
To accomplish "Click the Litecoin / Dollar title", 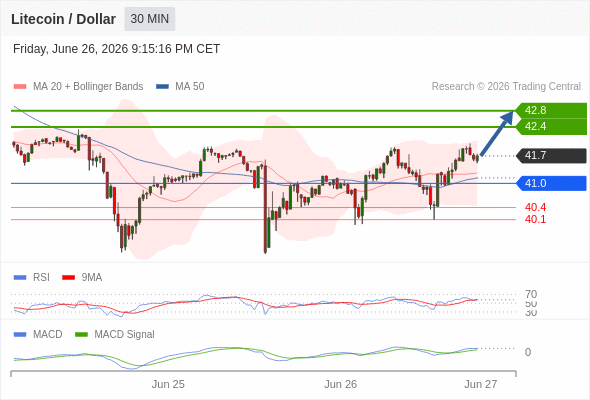I will pos(63,19).
